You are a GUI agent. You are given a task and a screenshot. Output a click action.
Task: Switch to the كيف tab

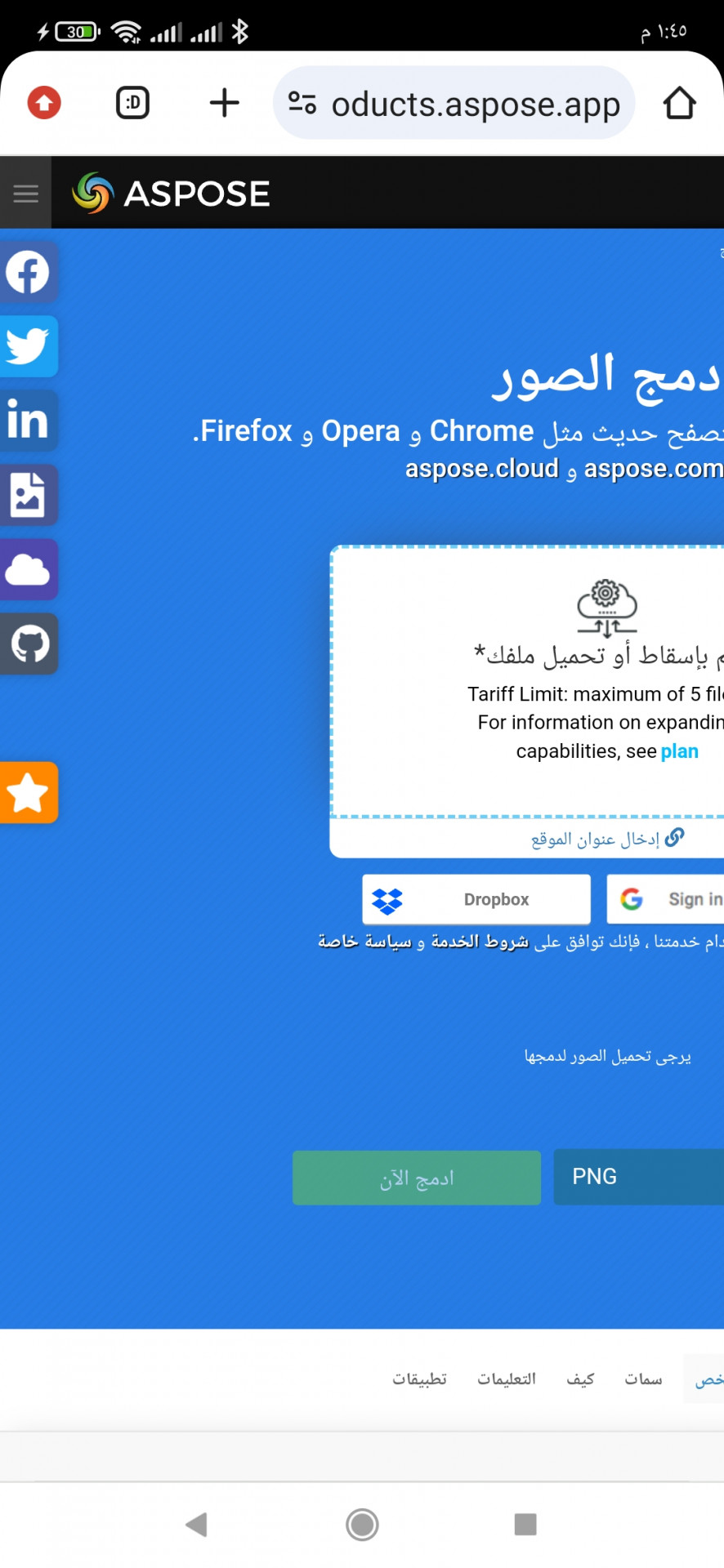581,1379
